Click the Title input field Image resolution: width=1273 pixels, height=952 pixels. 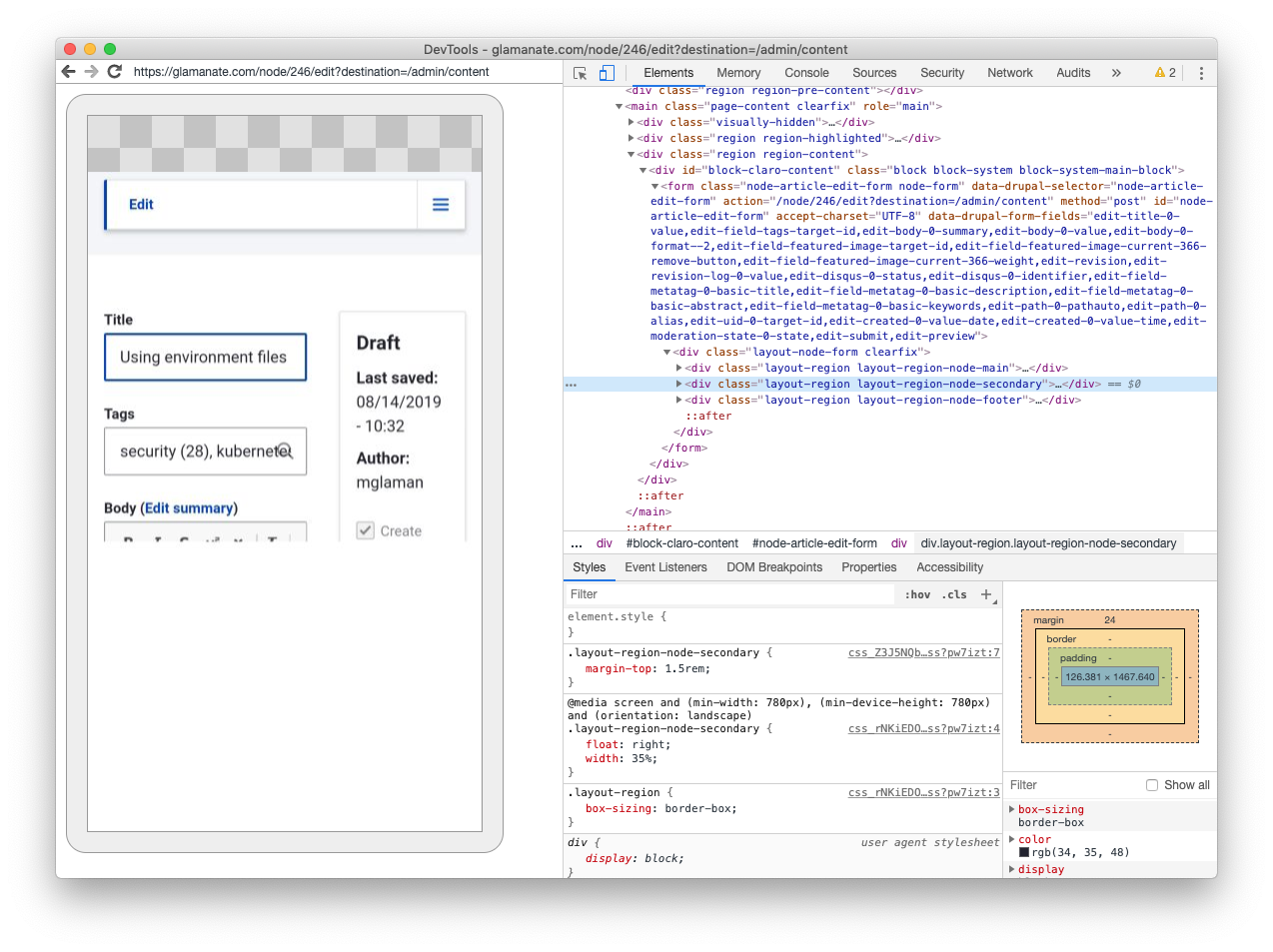[205, 358]
